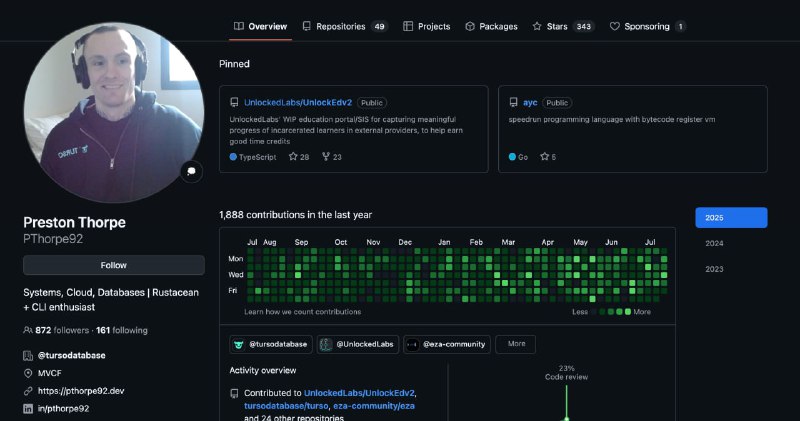Open the Stars tab
Screen dimensions: 800x421
563,27
